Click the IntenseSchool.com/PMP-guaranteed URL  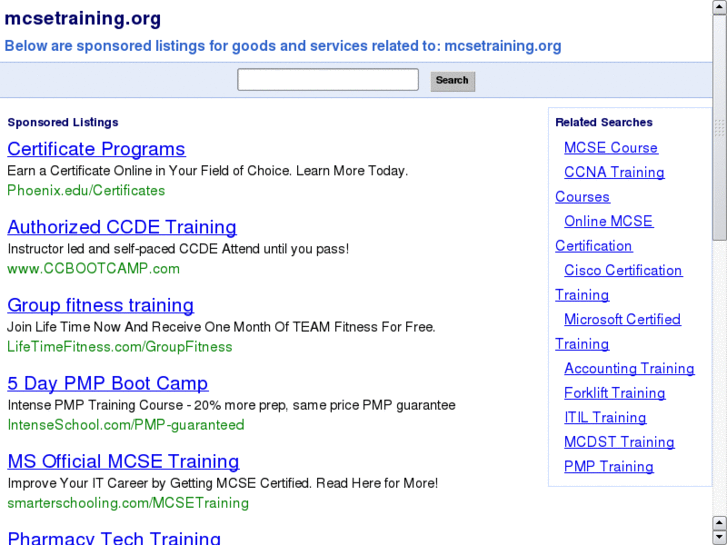coord(126,425)
